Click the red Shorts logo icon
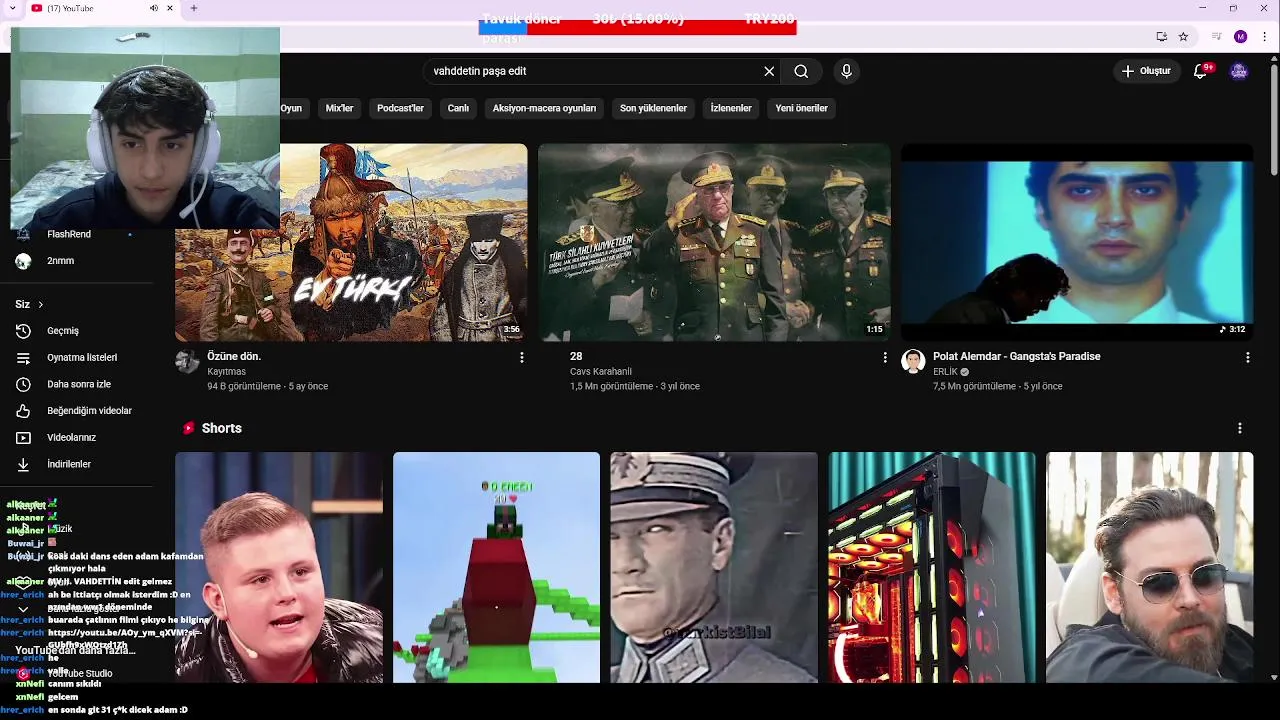The width and height of the screenshot is (1280, 720). pyautogui.click(x=188, y=428)
